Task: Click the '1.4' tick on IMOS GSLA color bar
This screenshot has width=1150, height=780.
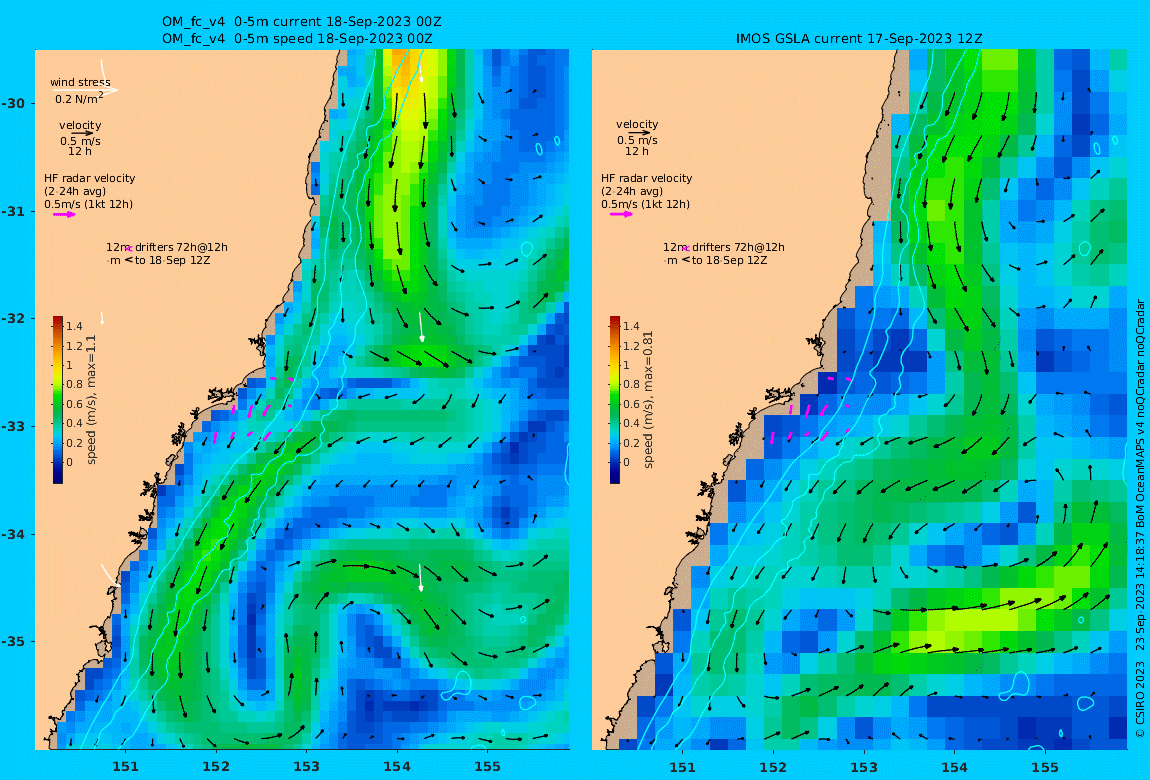Action: coord(631,326)
